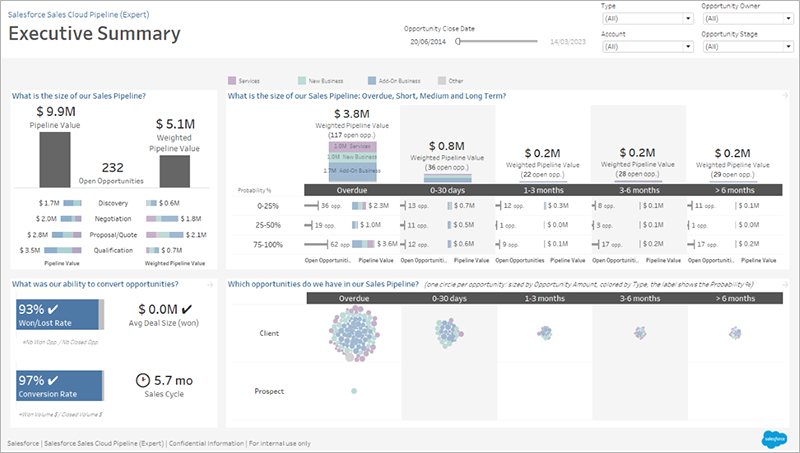The height and width of the screenshot is (453, 800).
Task: Click the $ 3.5M Qualification pipeline bar
Action: (63, 250)
